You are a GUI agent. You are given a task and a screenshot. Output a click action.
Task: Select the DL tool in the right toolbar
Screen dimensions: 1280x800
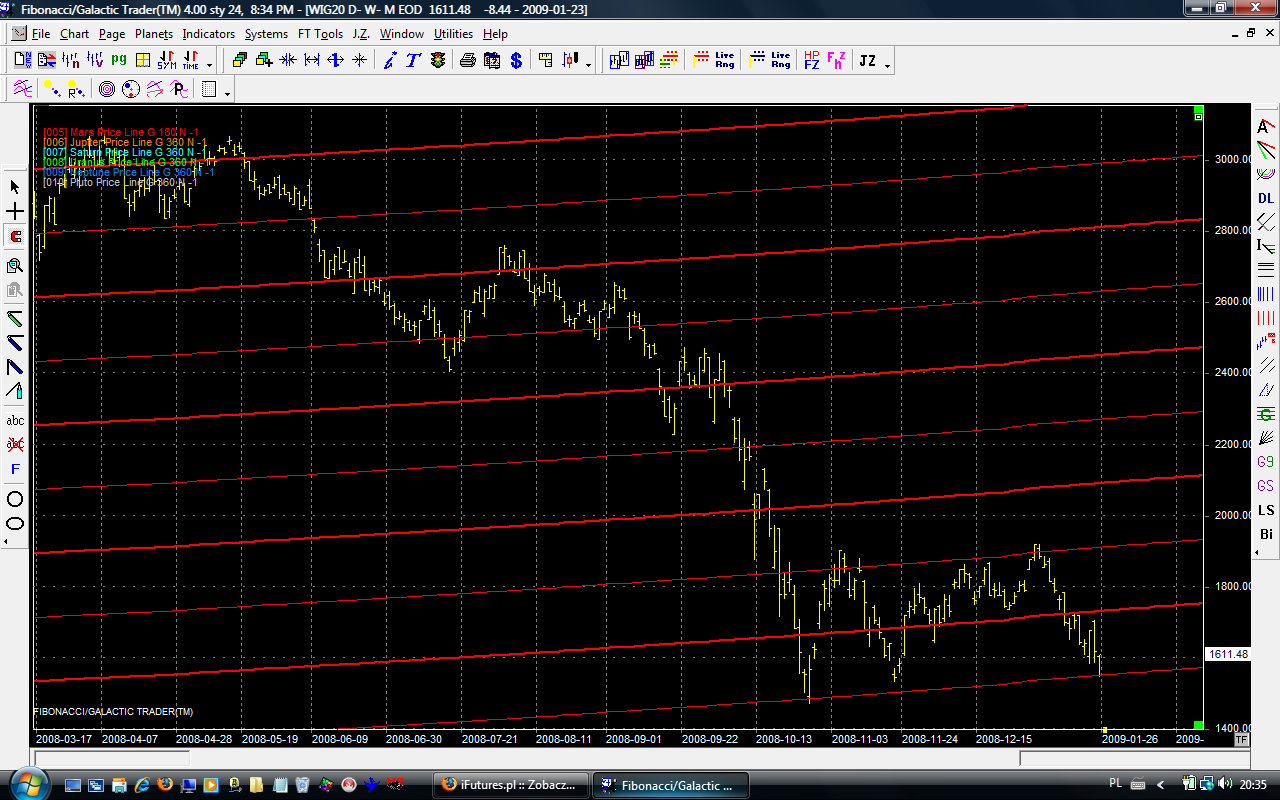[1266, 198]
